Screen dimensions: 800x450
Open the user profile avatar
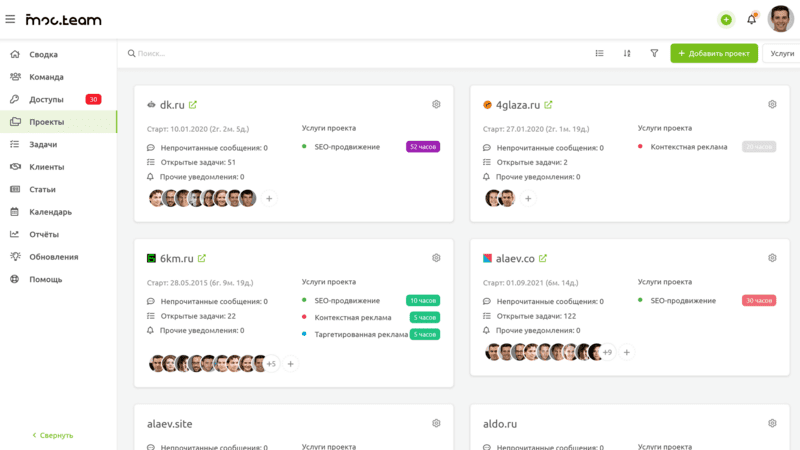tap(781, 19)
